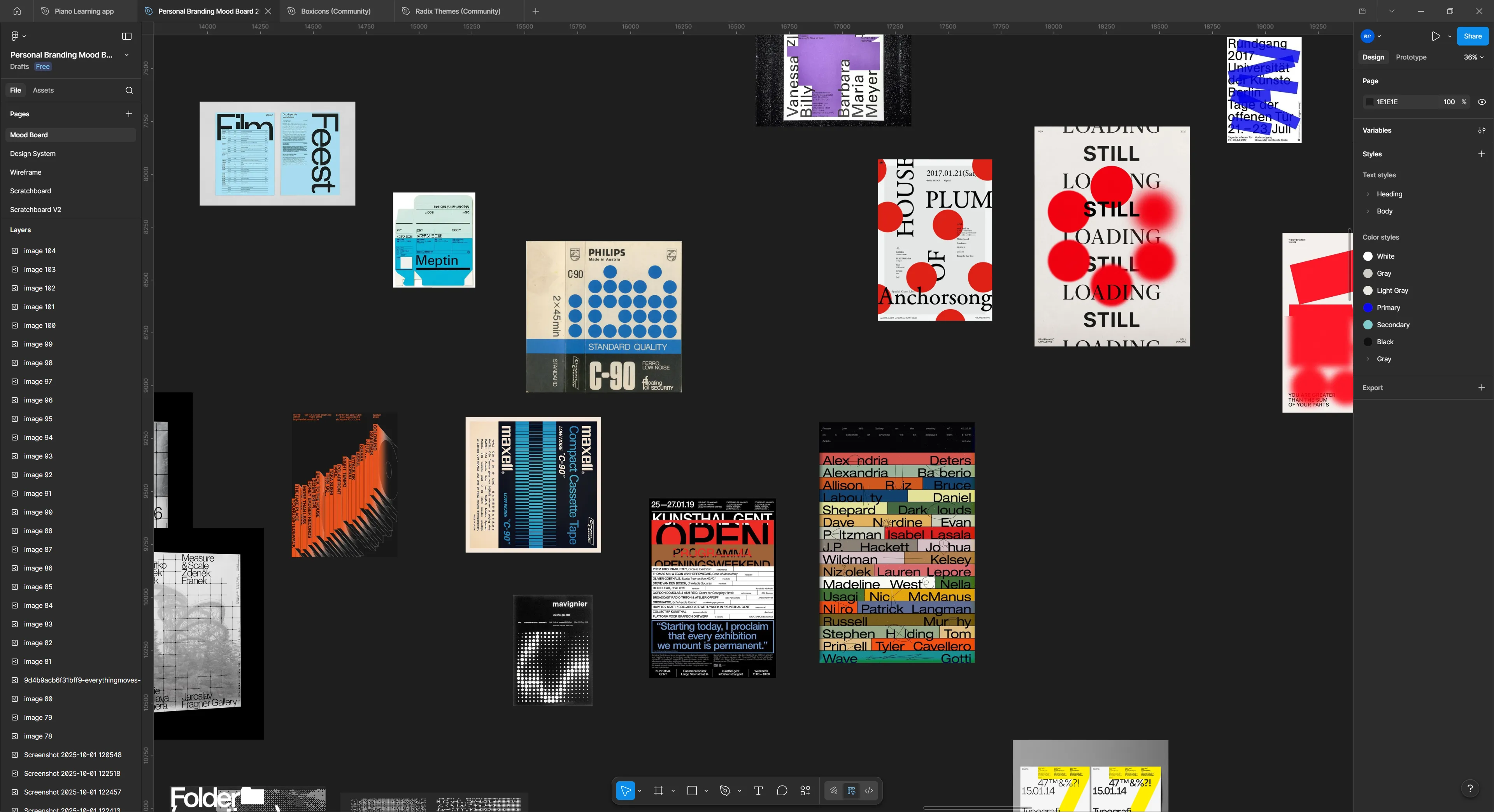Image resolution: width=1494 pixels, height=812 pixels.
Task: Select the Primary color swatch
Action: 1368,308
